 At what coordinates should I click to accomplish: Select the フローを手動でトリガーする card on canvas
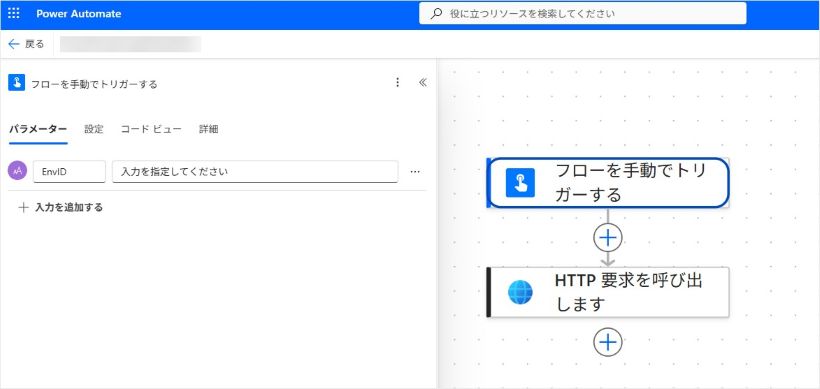pyautogui.click(x=608, y=183)
